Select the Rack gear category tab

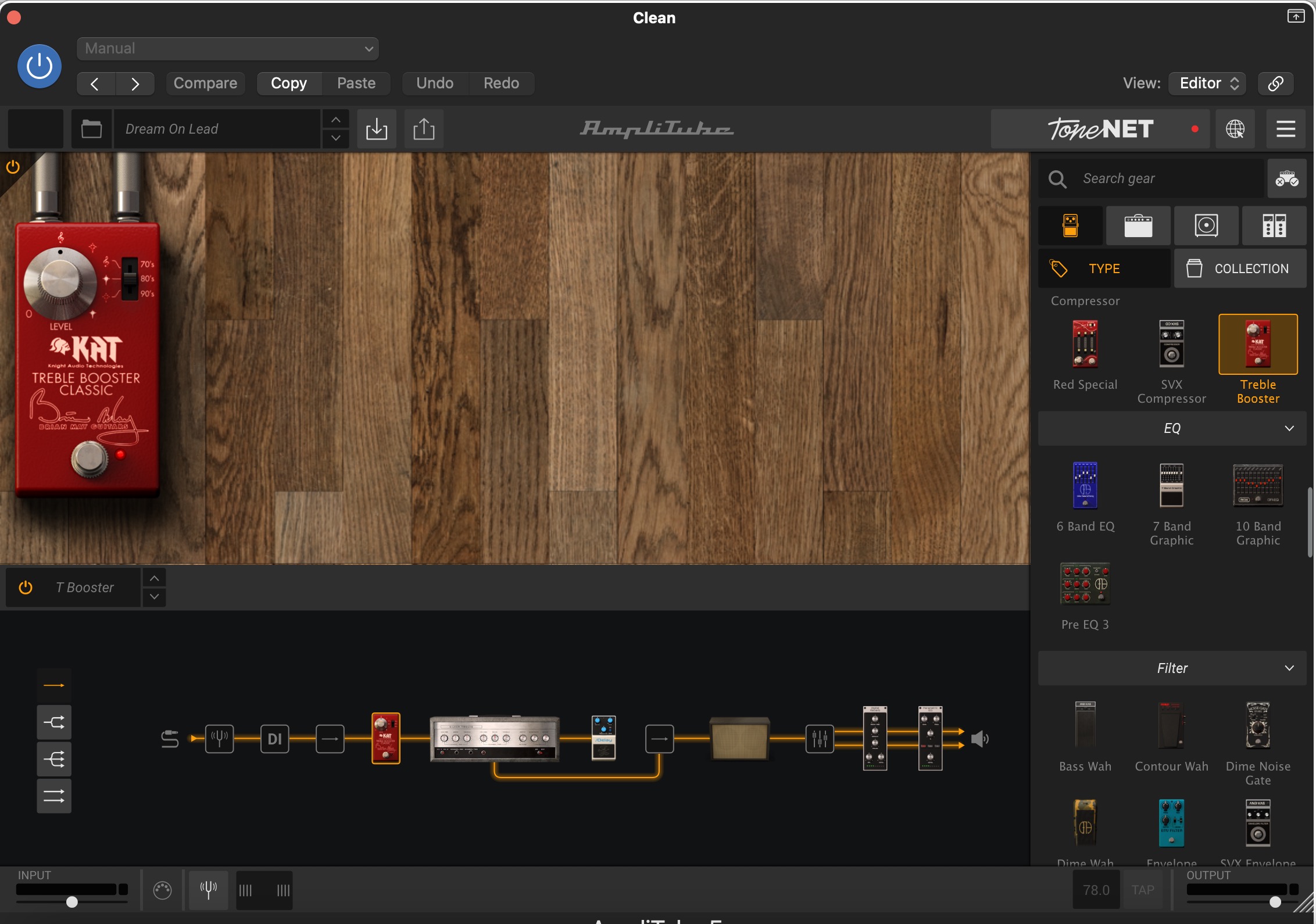1274,225
